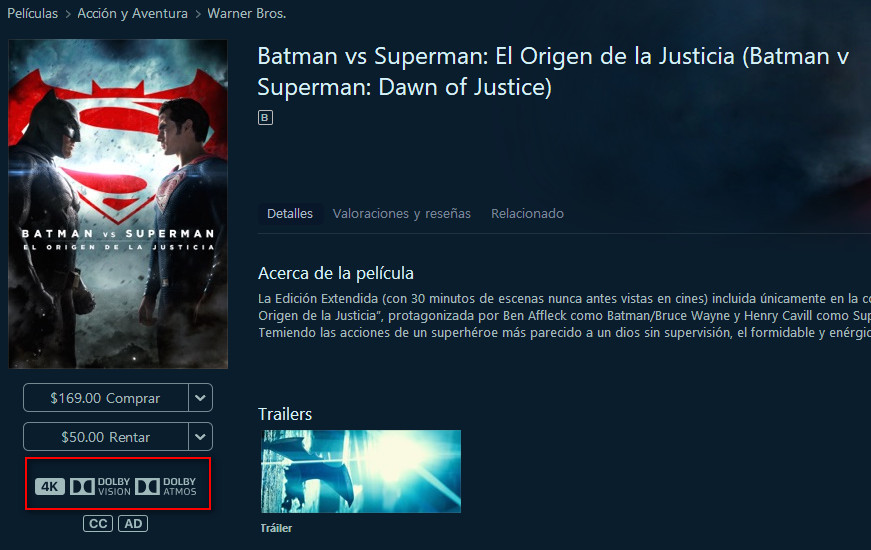
Task: Click the 4K quality badge
Action: [x=50, y=487]
